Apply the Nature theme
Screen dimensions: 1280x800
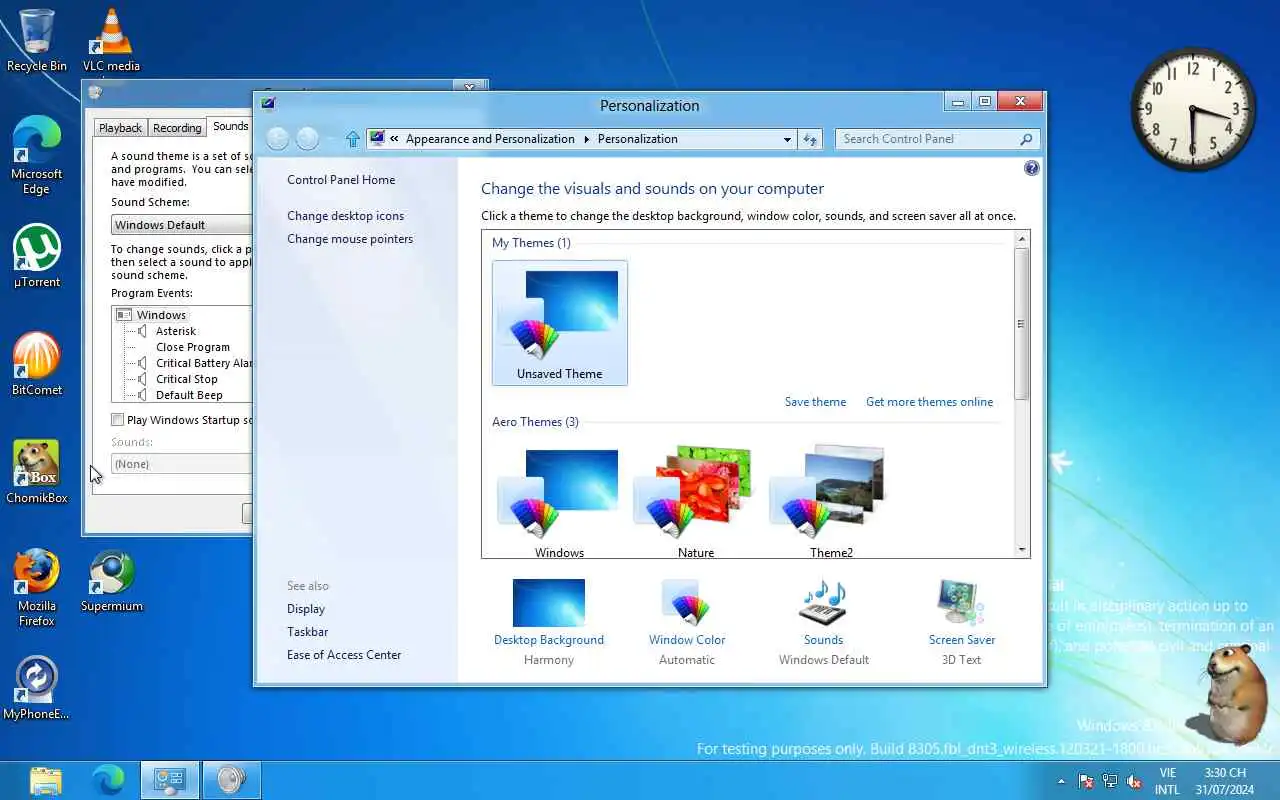(695, 502)
